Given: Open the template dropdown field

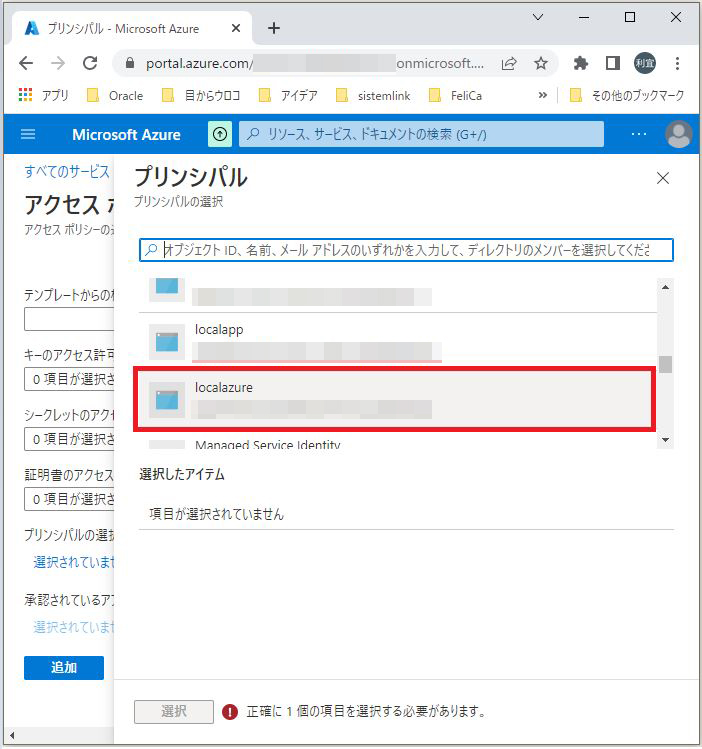Looking at the screenshot, I should [69, 319].
